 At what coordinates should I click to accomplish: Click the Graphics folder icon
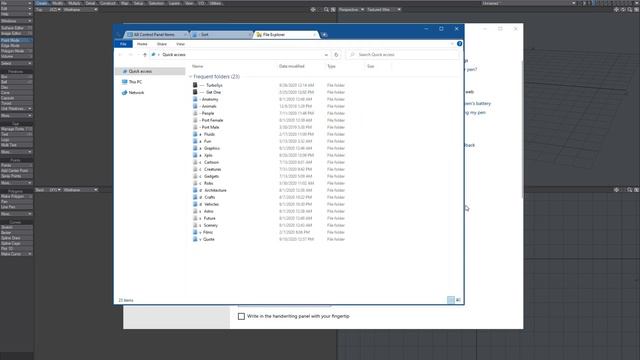[x=195, y=148]
